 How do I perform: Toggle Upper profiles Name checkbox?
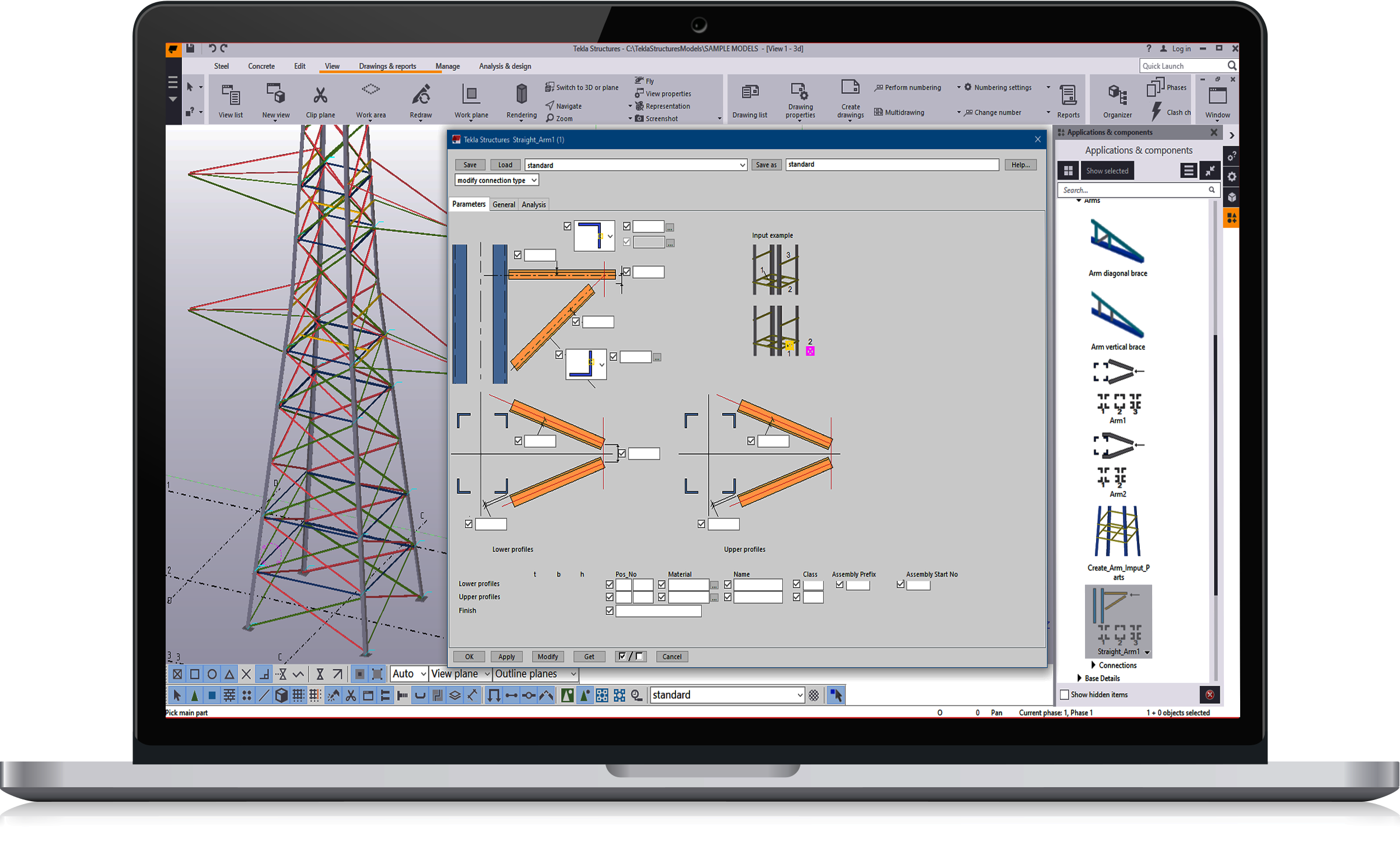click(727, 597)
